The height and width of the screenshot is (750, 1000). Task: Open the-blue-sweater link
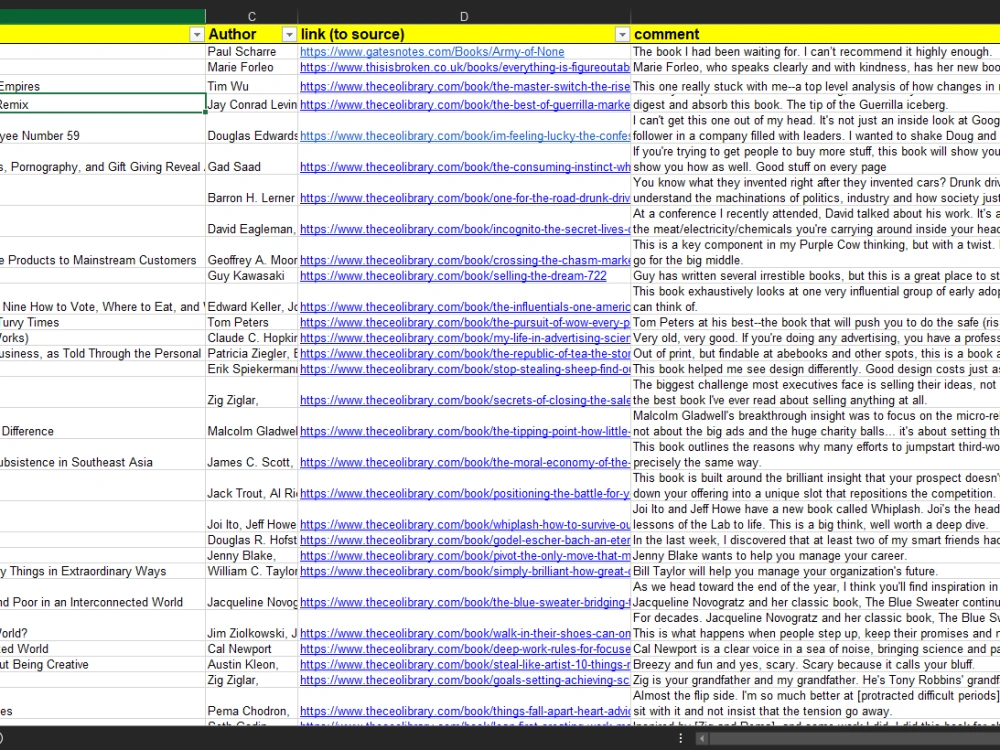464,603
